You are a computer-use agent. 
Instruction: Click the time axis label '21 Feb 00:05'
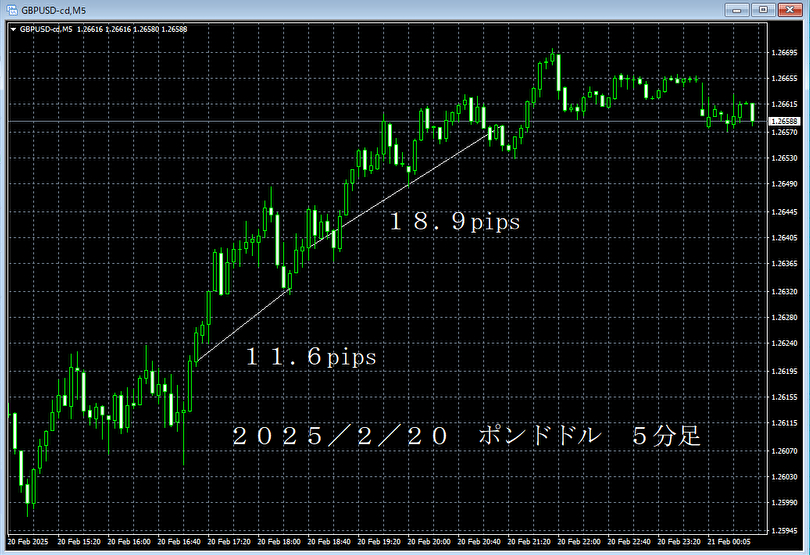click(729, 542)
